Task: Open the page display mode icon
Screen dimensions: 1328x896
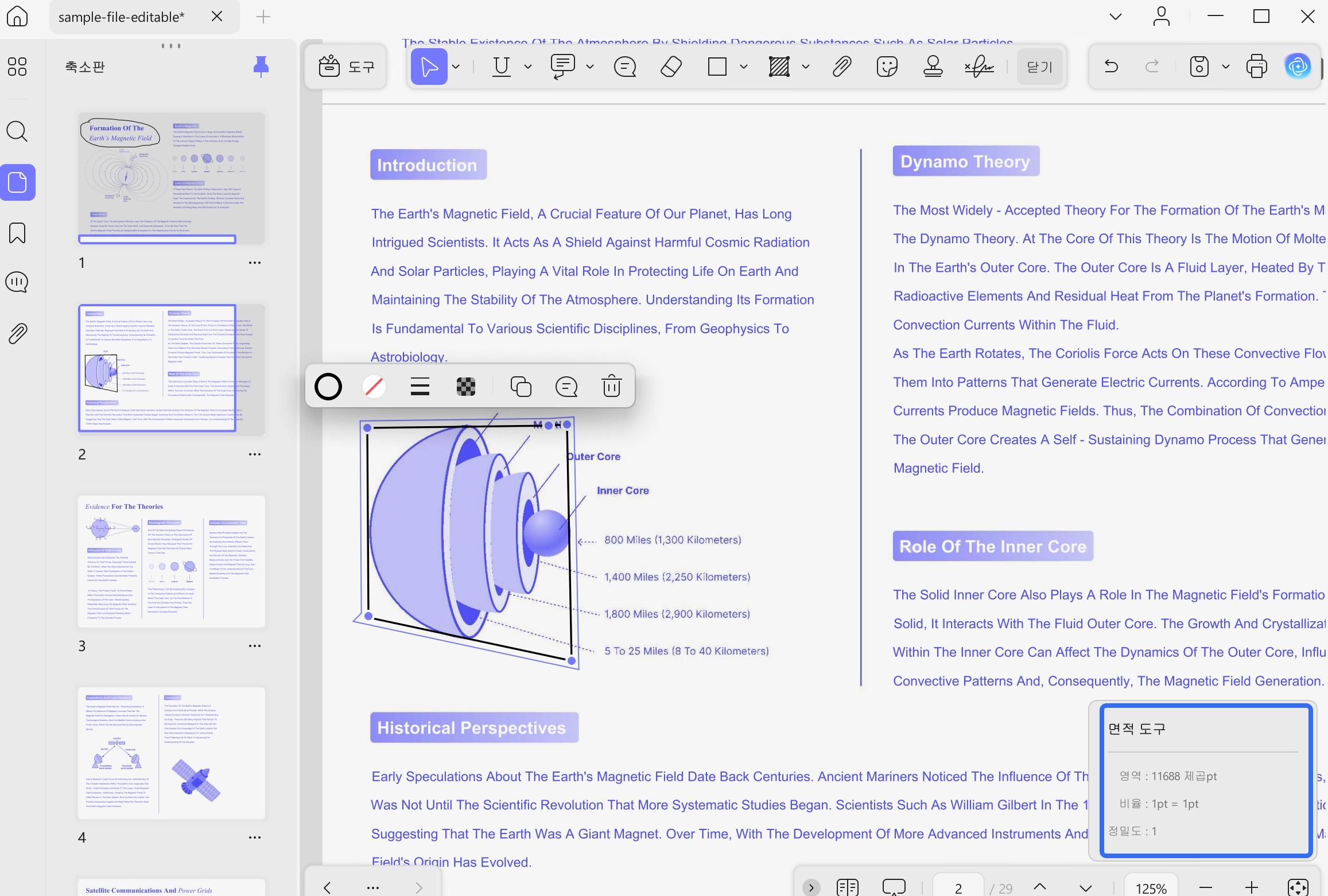Action: click(x=848, y=887)
